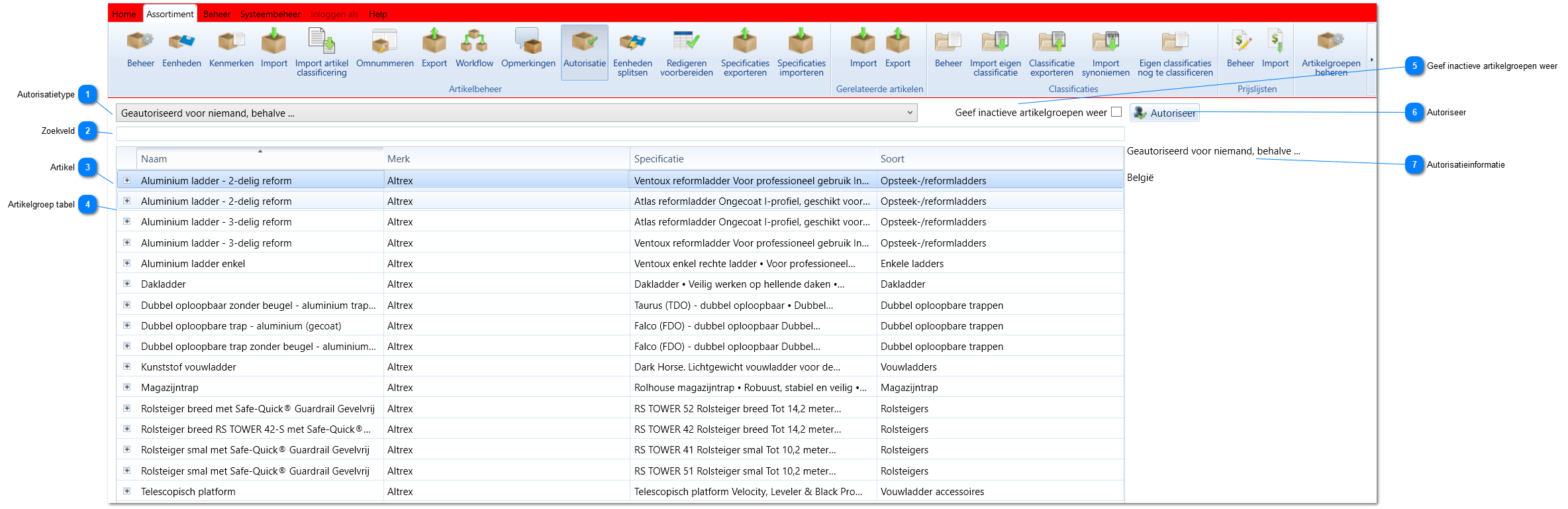Screen dimensions: 1568x509
Task: Open Redigeren voorbereiden
Action: [686, 53]
